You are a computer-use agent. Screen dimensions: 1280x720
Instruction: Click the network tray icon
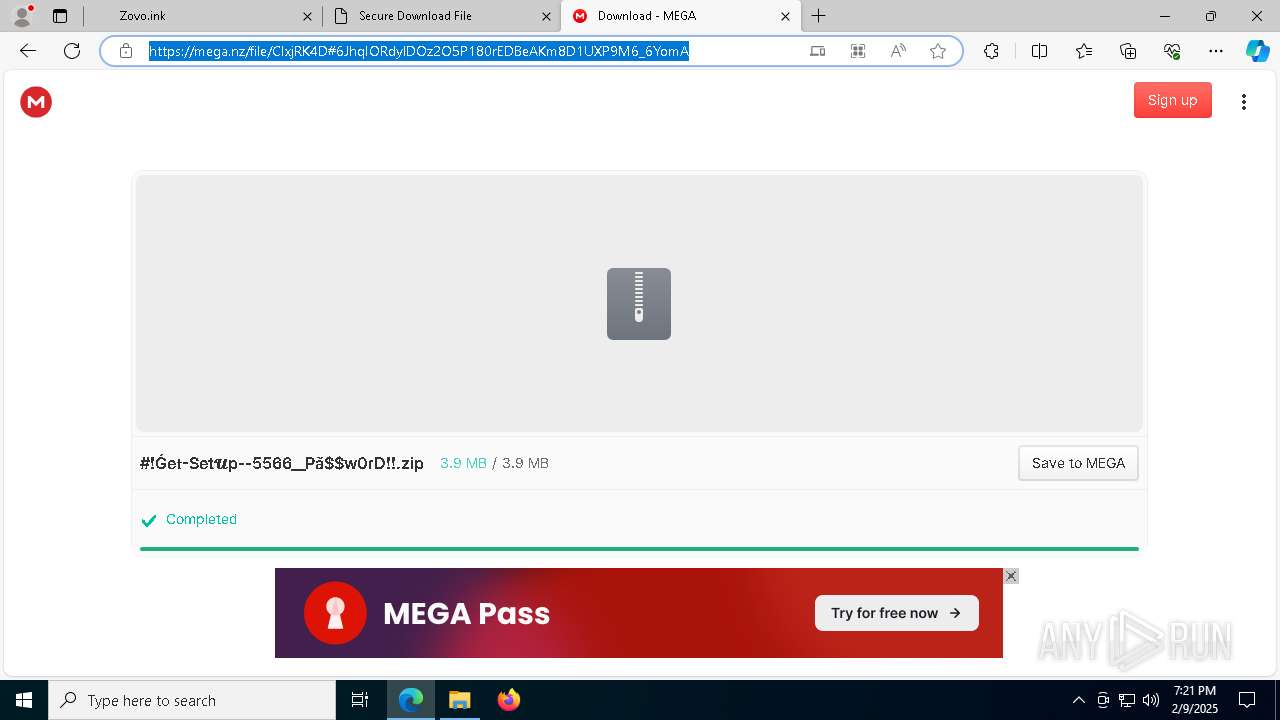[1127, 700]
